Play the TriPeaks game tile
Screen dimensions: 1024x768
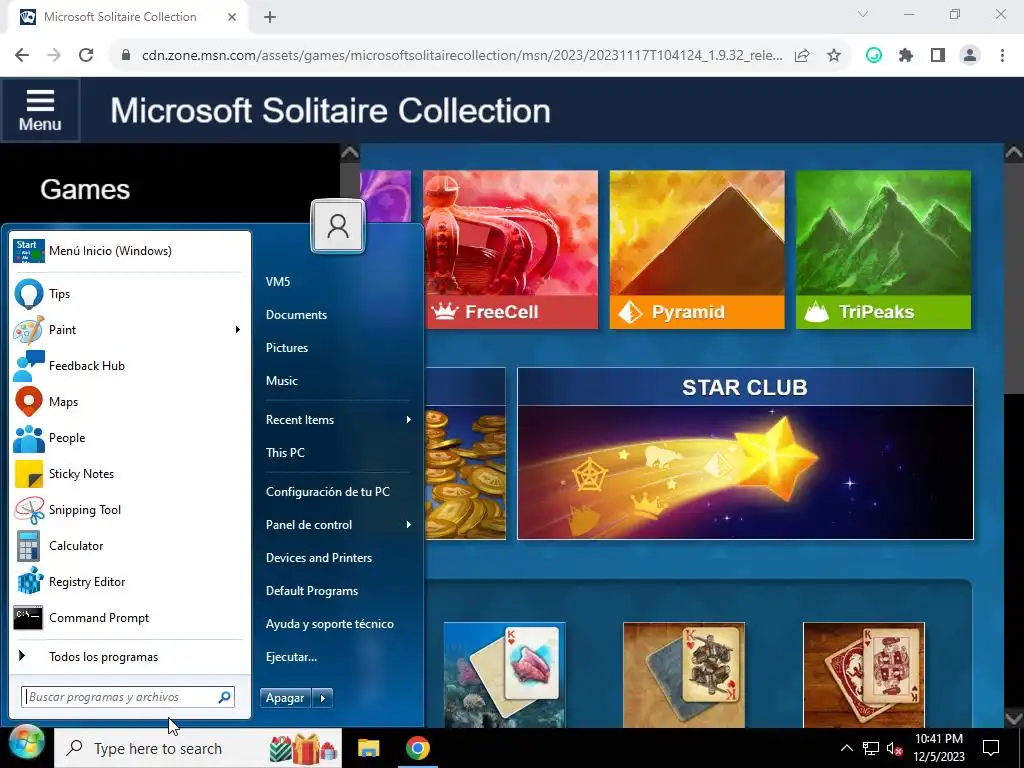point(883,249)
